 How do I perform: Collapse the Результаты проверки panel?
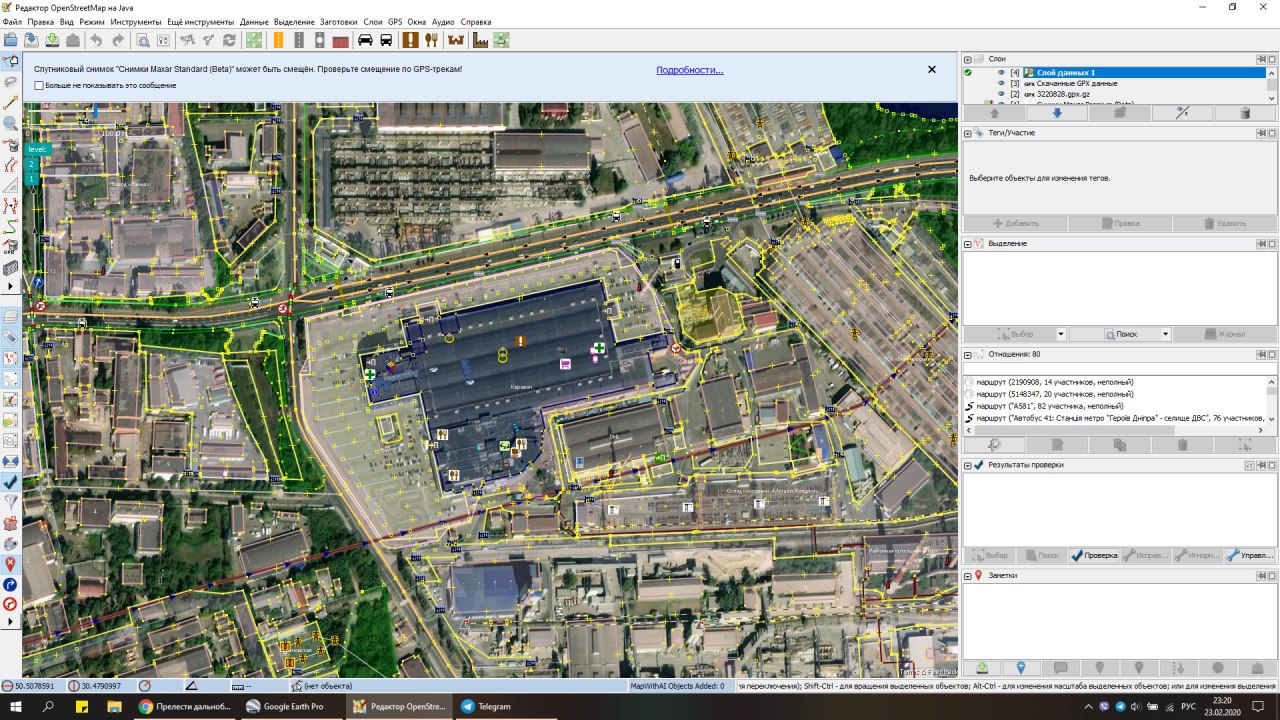[968, 465]
